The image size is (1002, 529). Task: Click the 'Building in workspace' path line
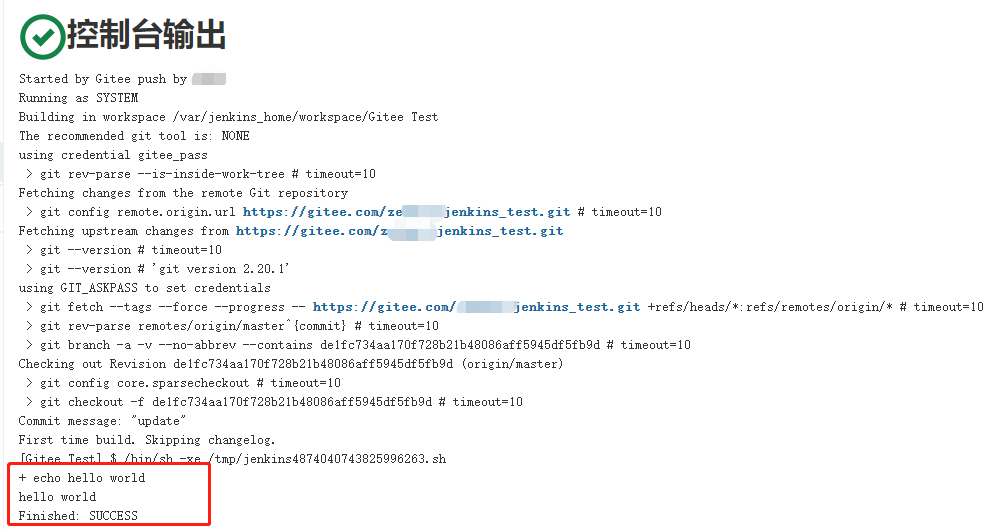tap(228, 117)
